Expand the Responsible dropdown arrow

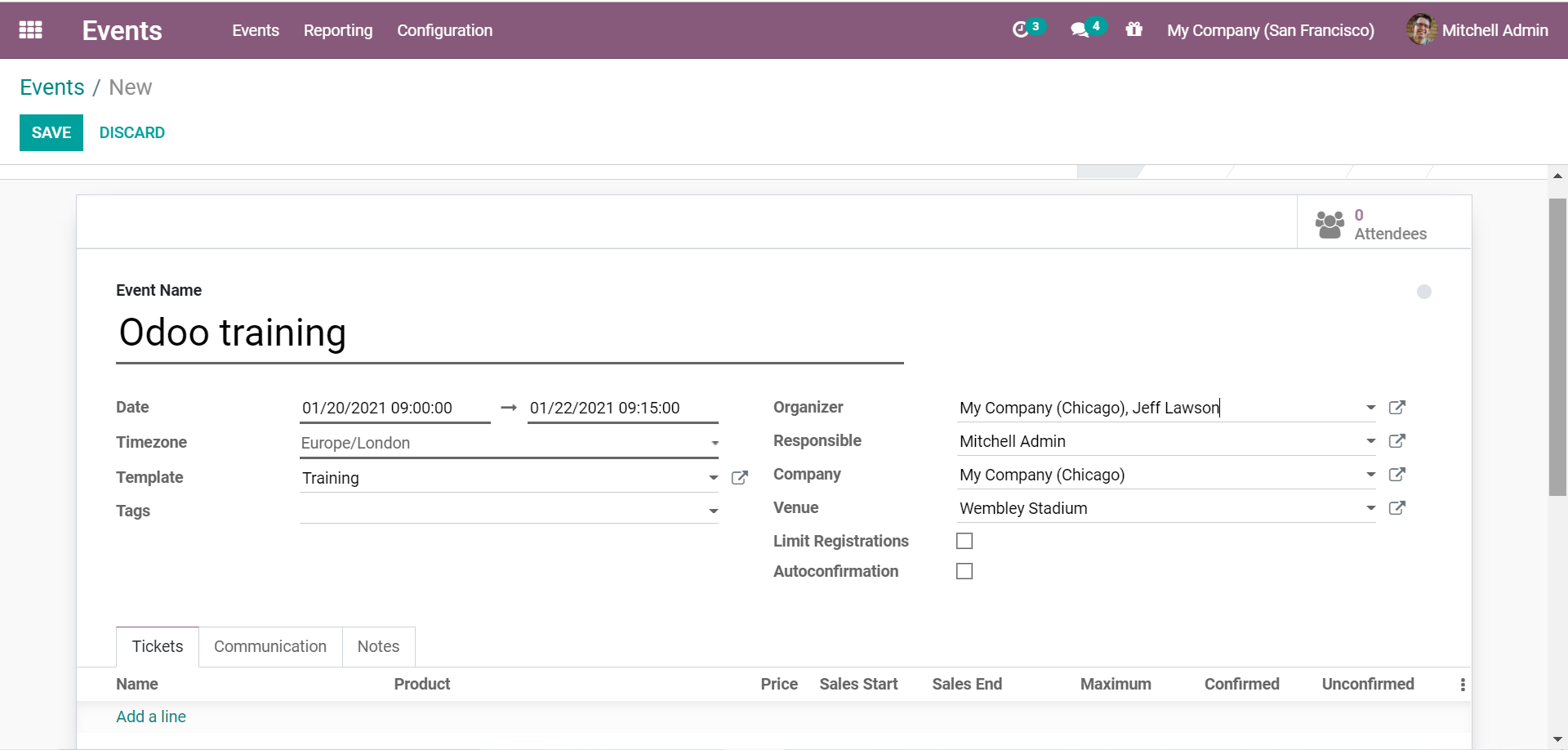[x=1370, y=440]
